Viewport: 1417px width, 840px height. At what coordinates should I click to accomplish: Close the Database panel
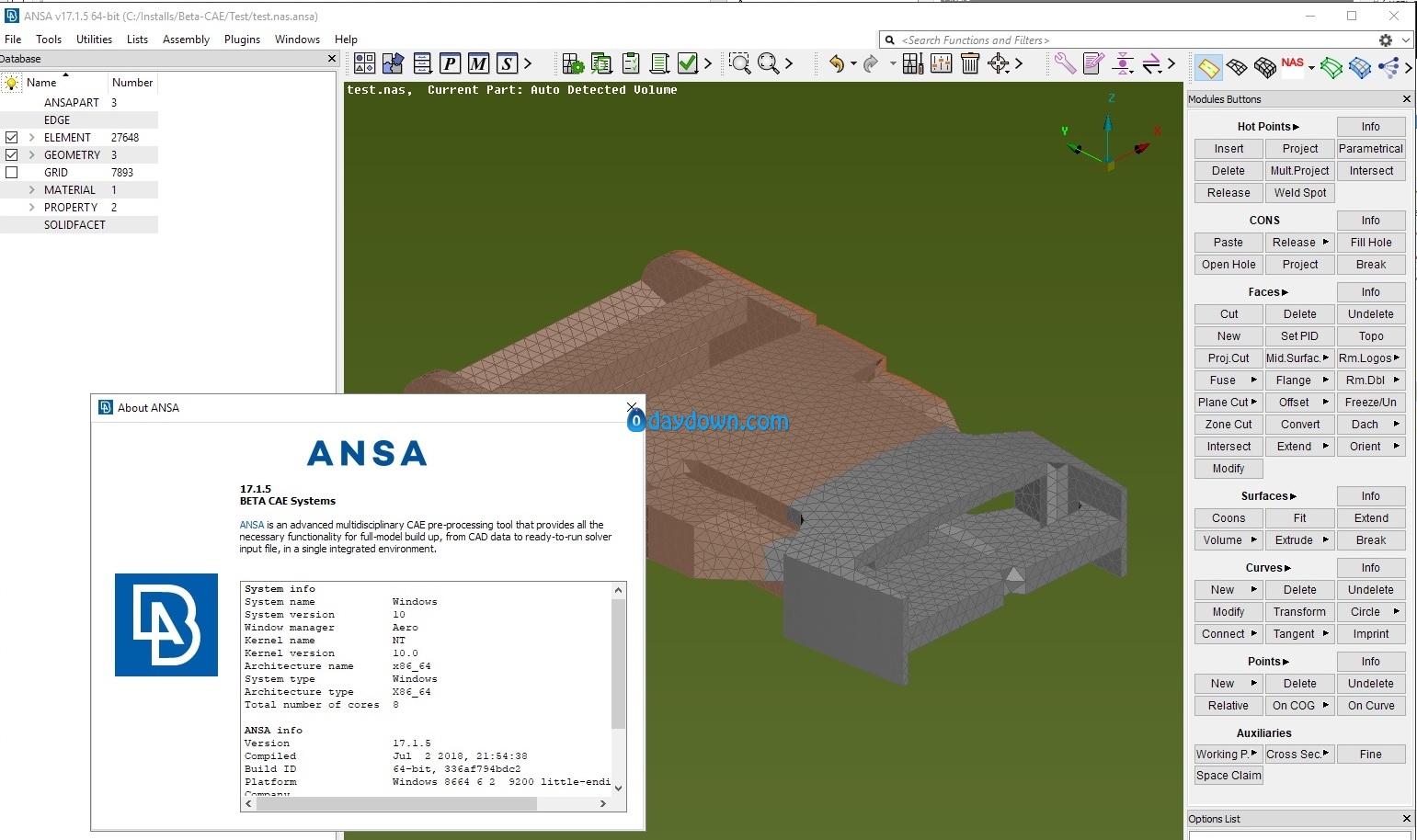(332, 59)
